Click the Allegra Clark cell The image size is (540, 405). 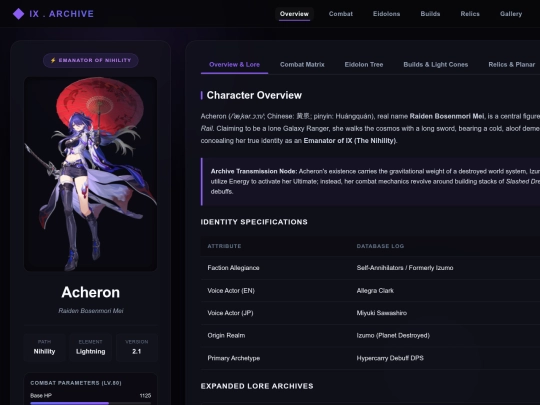click(375, 291)
